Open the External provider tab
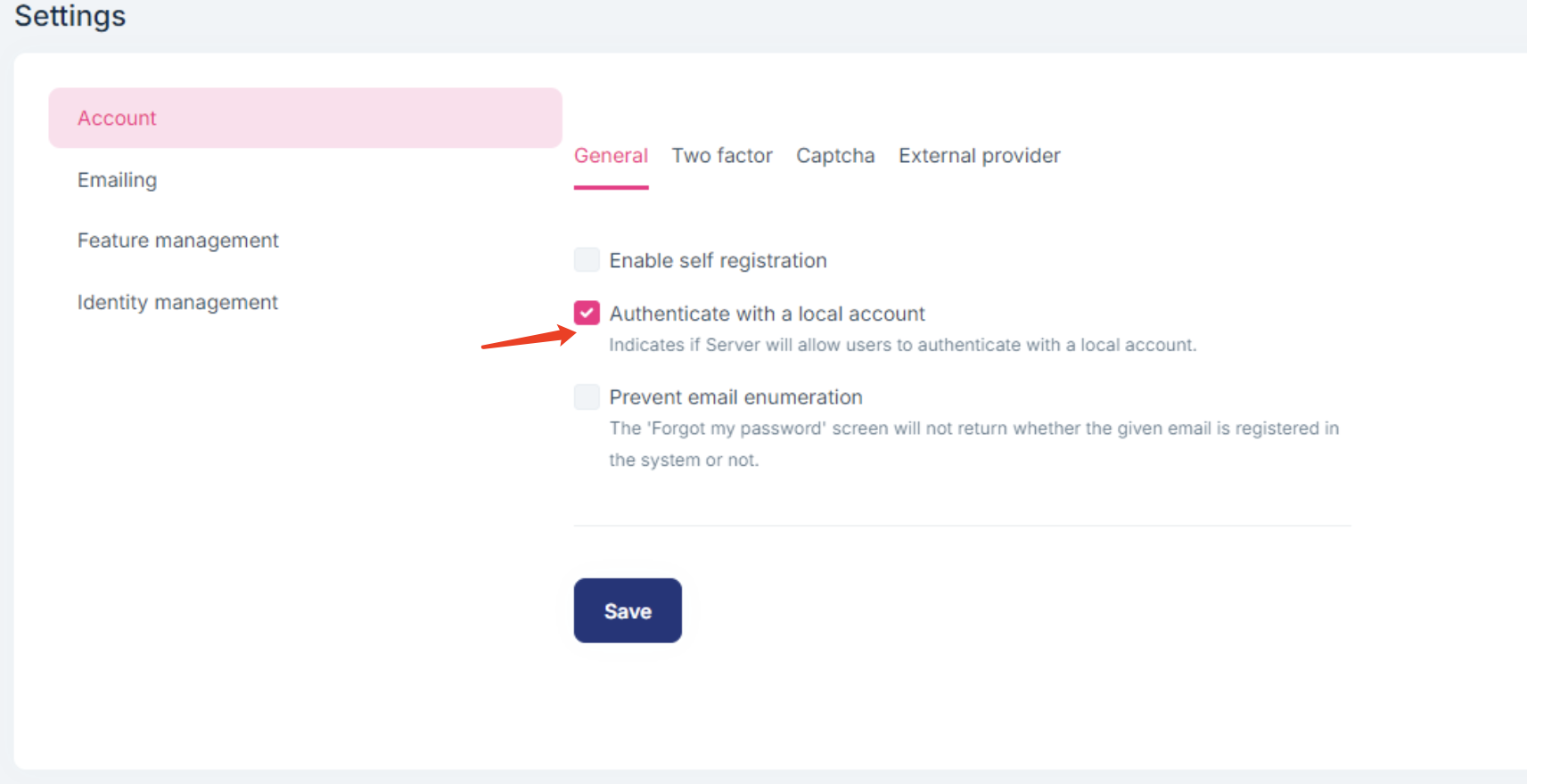 point(979,156)
